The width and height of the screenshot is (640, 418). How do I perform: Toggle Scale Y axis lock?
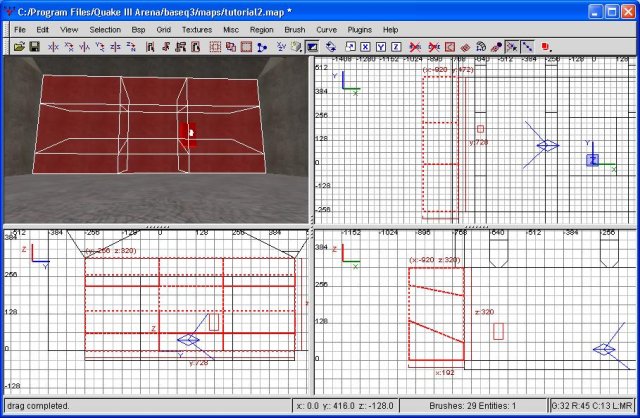pos(381,47)
